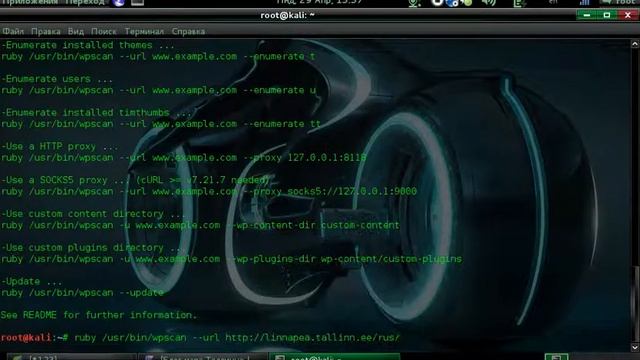Click the '-Use a HTTP proxy ...' line
Viewport: 640px width, 360px height.
60,147
